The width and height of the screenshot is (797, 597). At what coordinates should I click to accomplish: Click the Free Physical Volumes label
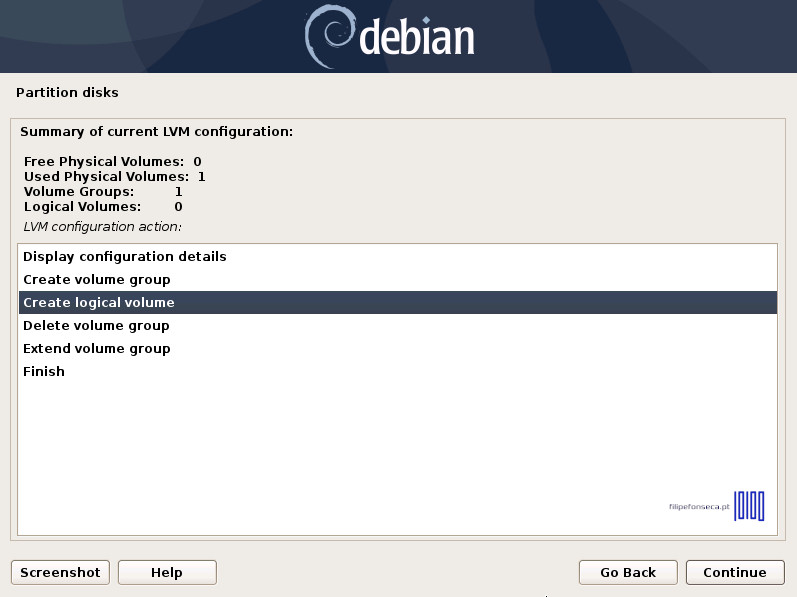point(104,162)
